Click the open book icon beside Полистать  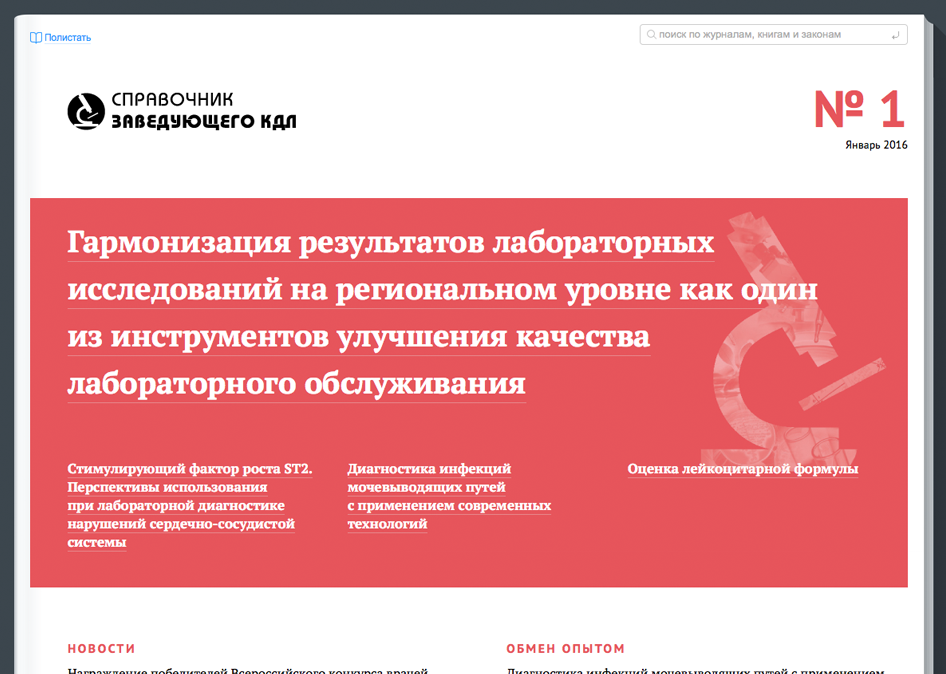(36, 38)
